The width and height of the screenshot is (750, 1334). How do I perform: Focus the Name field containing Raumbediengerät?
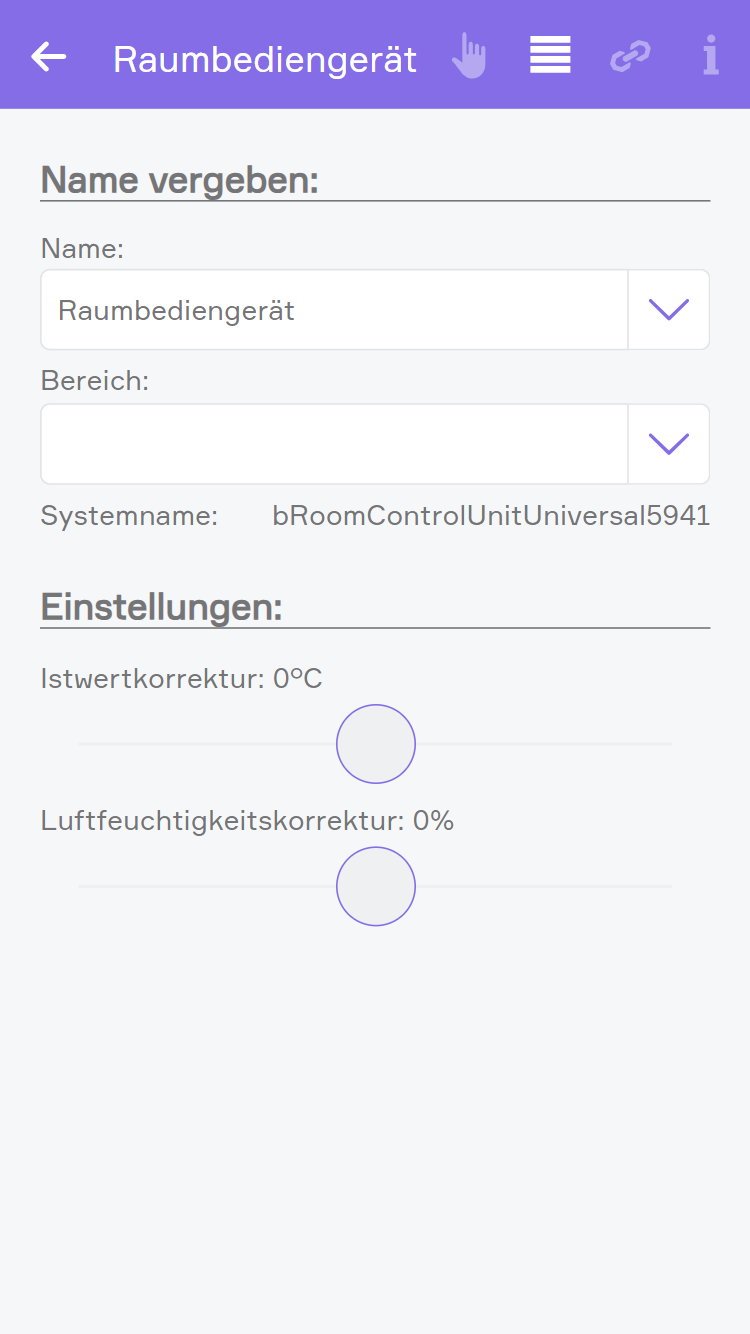pos(334,310)
